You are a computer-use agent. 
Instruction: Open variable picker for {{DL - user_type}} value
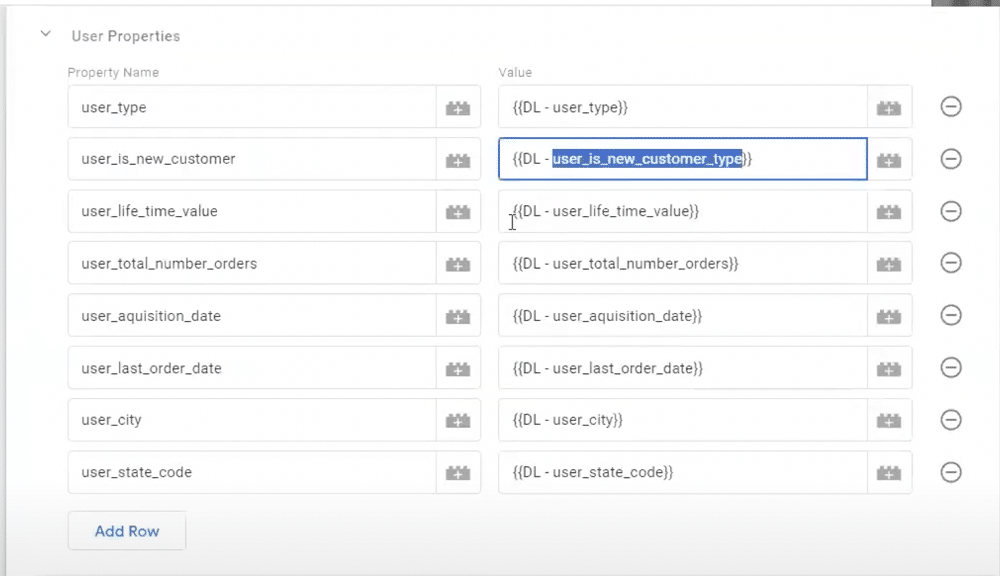888,107
